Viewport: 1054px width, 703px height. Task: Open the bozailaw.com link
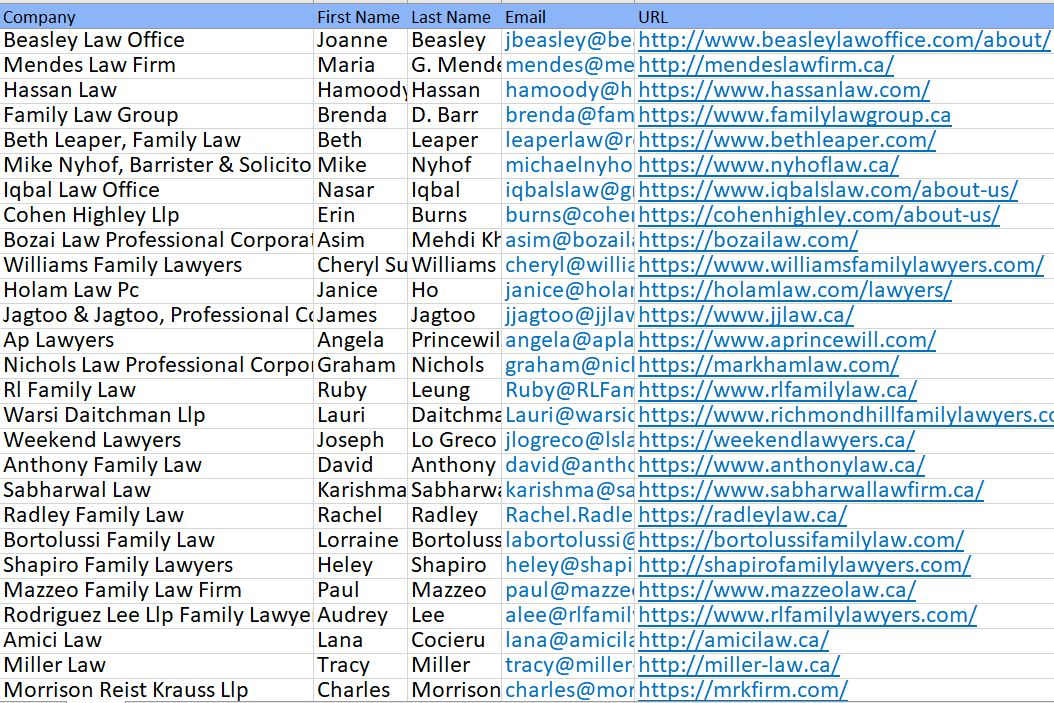pos(748,240)
